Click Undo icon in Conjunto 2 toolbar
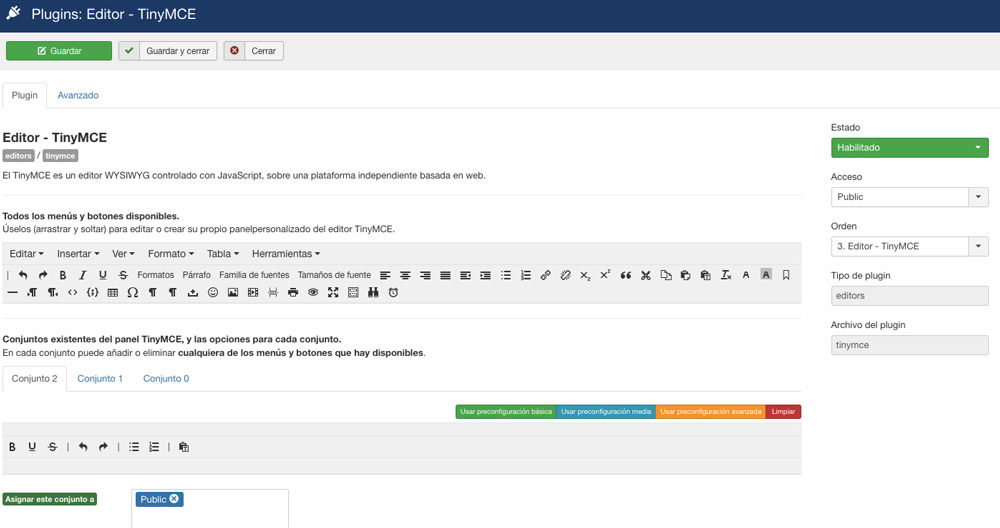The height and width of the screenshot is (528, 1000). [x=83, y=447]
